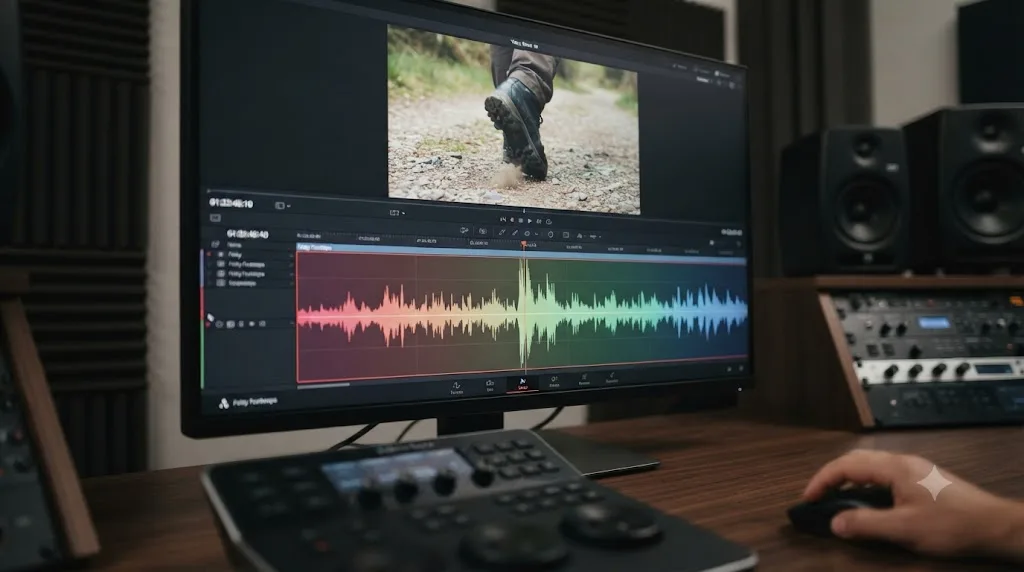
Task: Click the stop button in the transport controls
Action: [x=520, y=221]
